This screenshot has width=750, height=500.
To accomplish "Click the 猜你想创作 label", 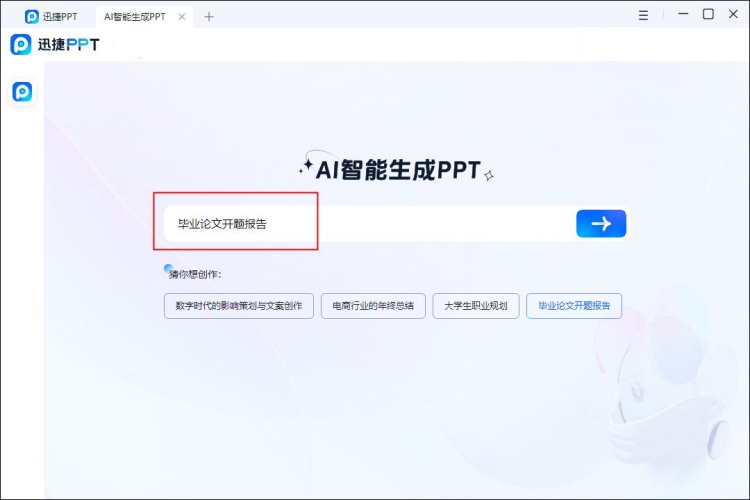I will 195,274.
